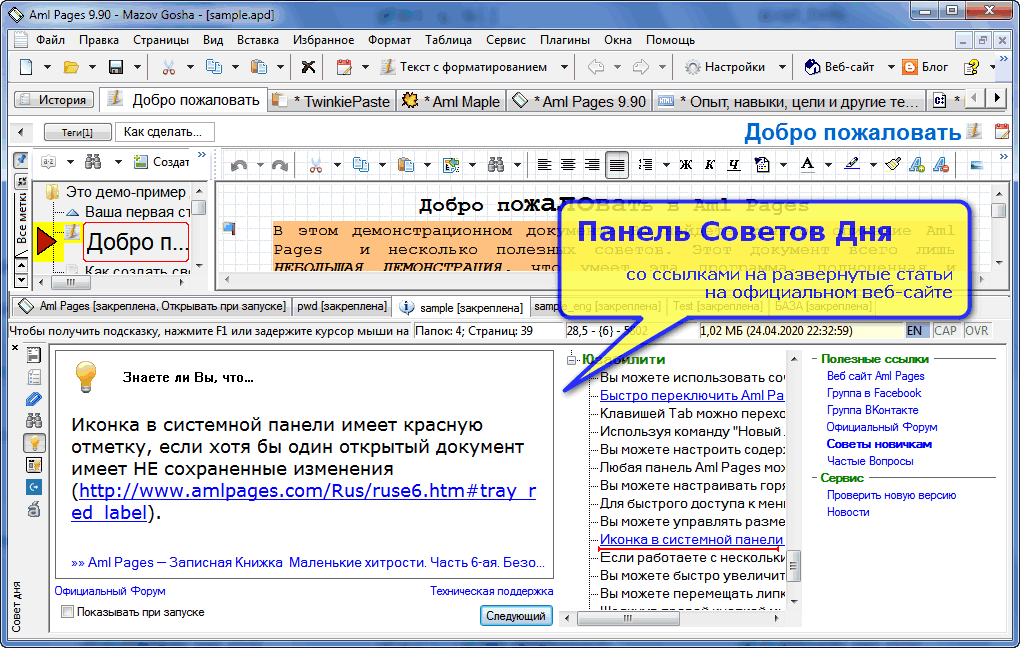Screen dimensions: 1020x648
Task: Open the Блог toolbar button
Action: coord(926,67)
